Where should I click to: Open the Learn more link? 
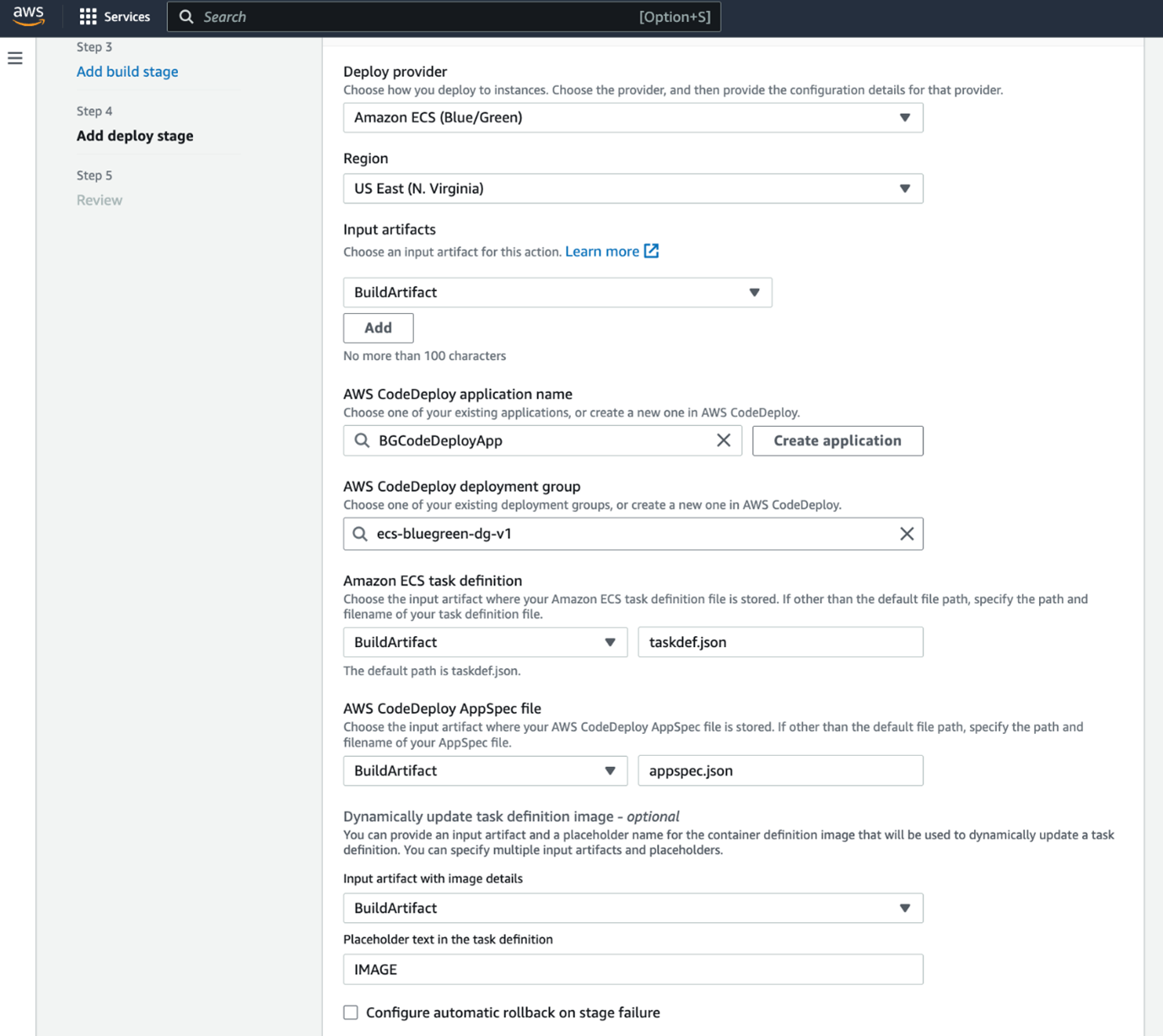(602, 251)
